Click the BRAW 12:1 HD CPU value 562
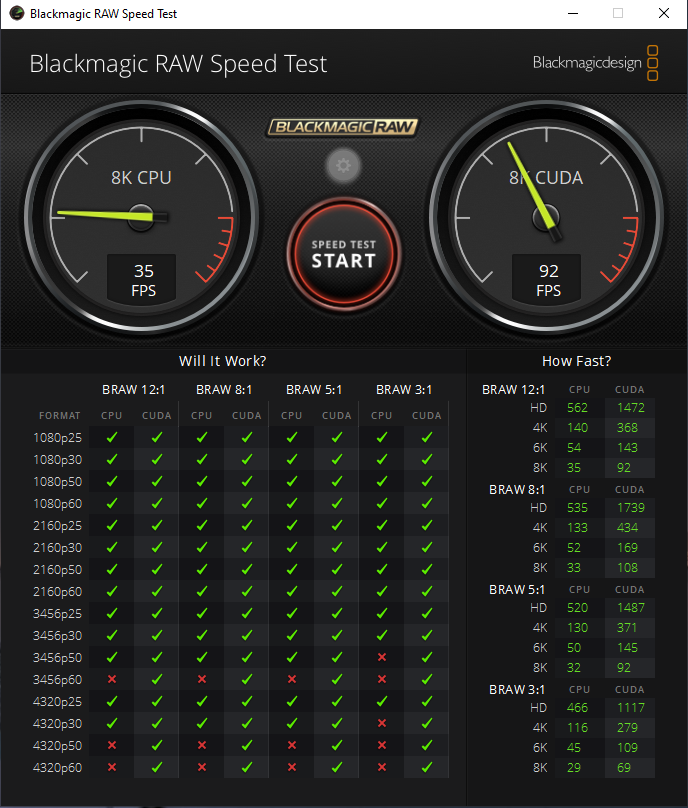 point(577,408)
